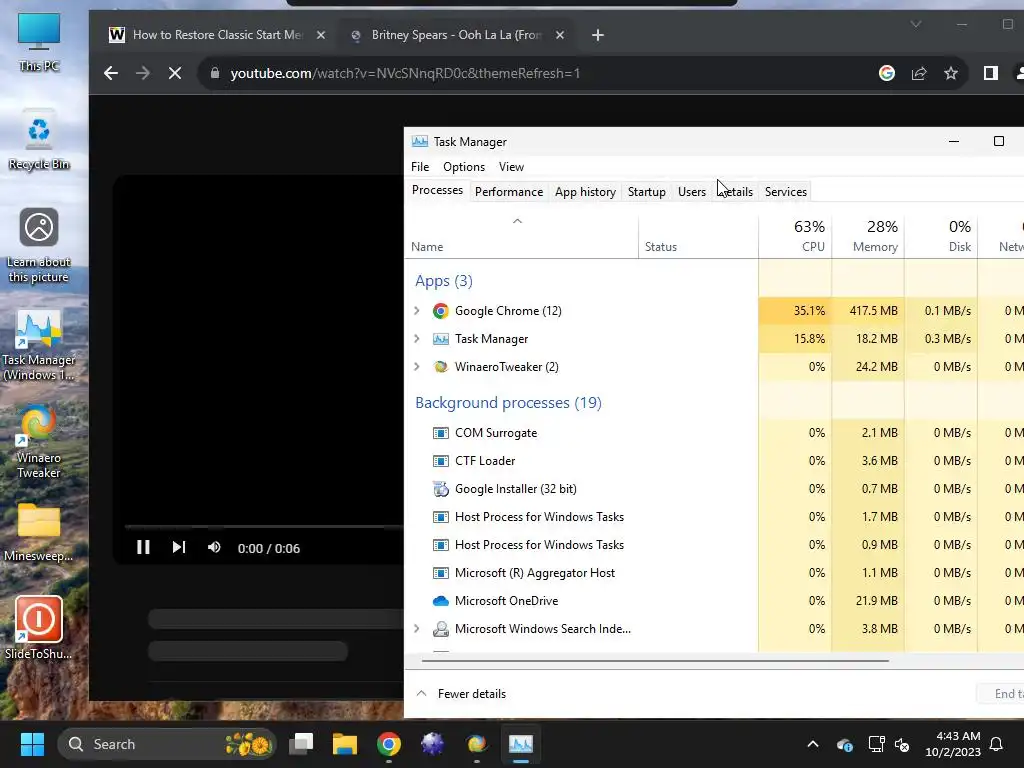The width and height of the screenshot is (1024, 768).
Task: Select COM Surrogate process
Action: coord(496,433)
